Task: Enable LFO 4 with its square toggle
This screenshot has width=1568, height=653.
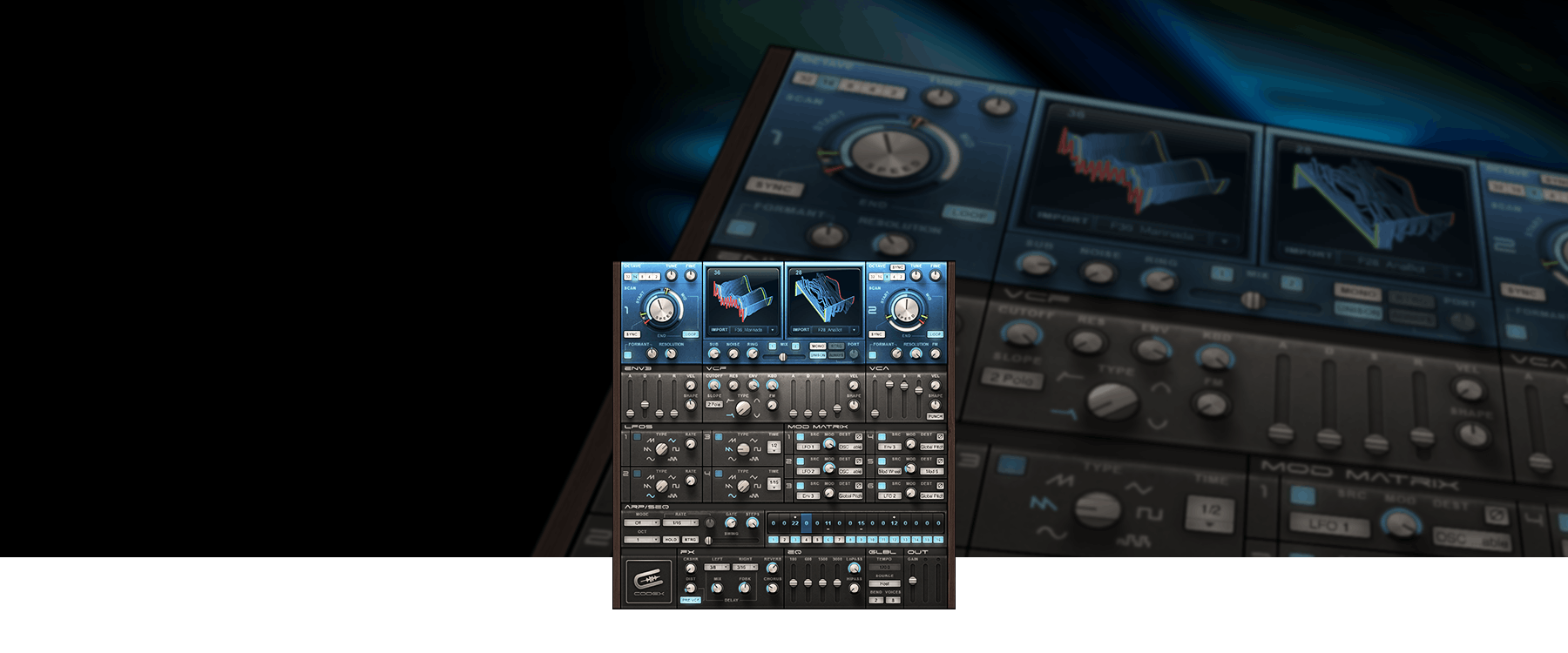Action: tap(719, 474)
